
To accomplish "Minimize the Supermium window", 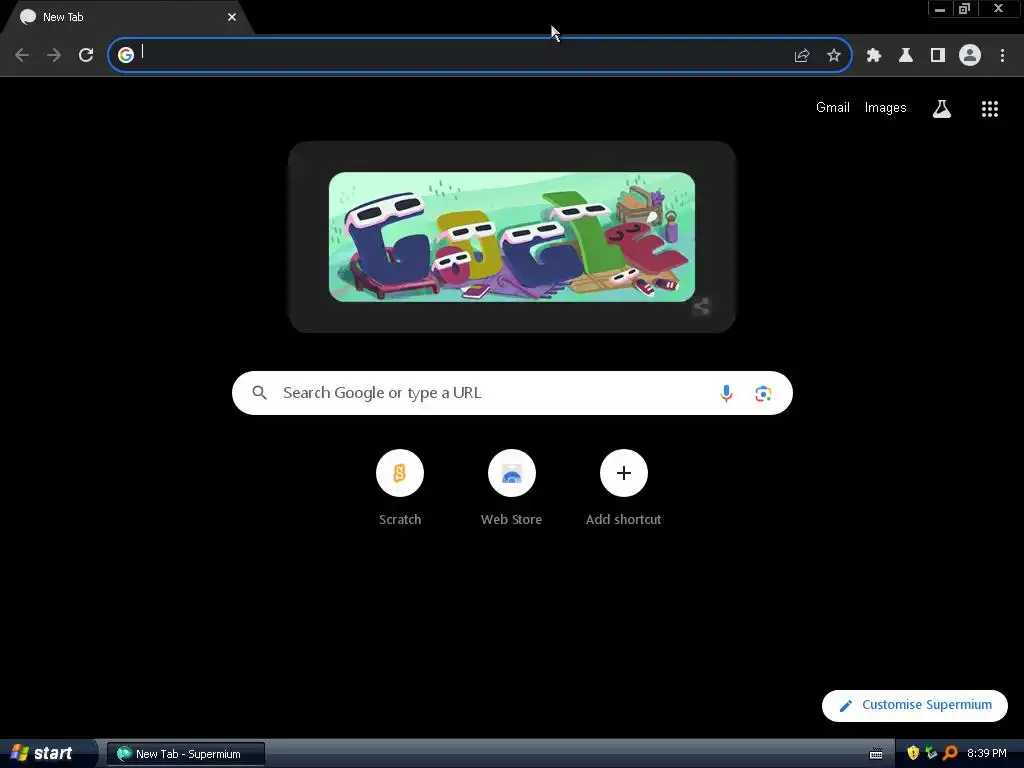I will click(940, 9).
